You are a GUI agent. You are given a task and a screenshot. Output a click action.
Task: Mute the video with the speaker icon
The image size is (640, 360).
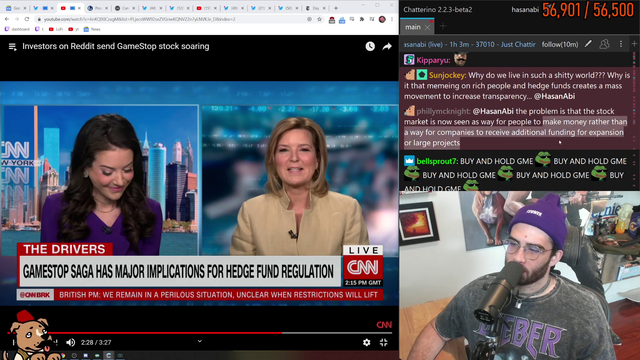[71, 342]
